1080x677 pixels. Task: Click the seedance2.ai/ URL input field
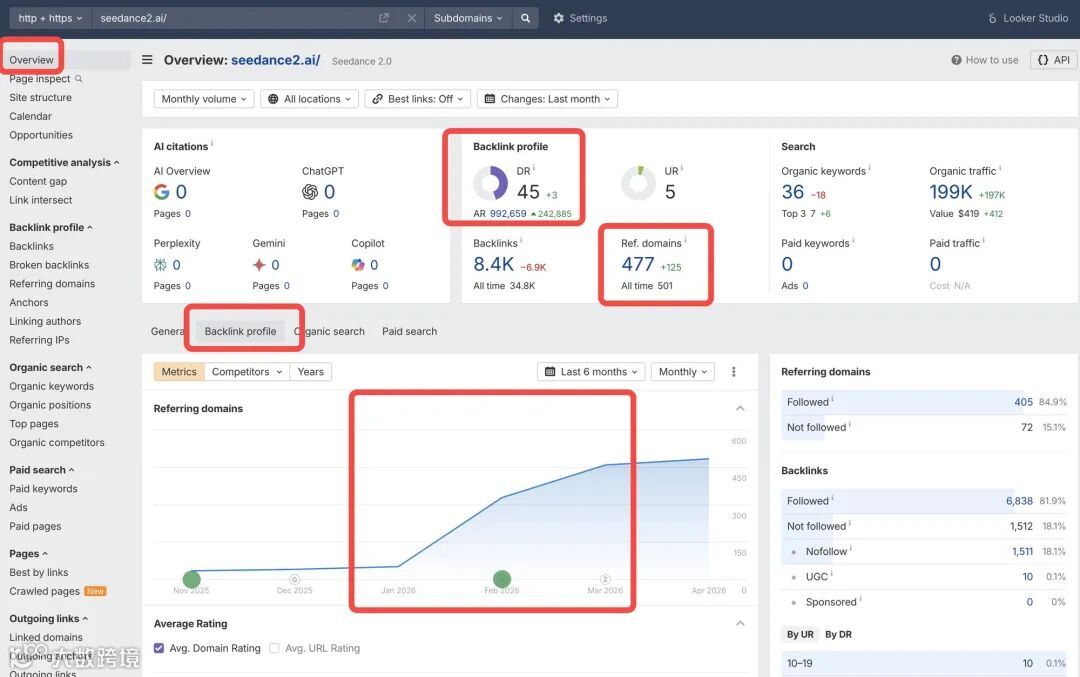pos(234,19)
